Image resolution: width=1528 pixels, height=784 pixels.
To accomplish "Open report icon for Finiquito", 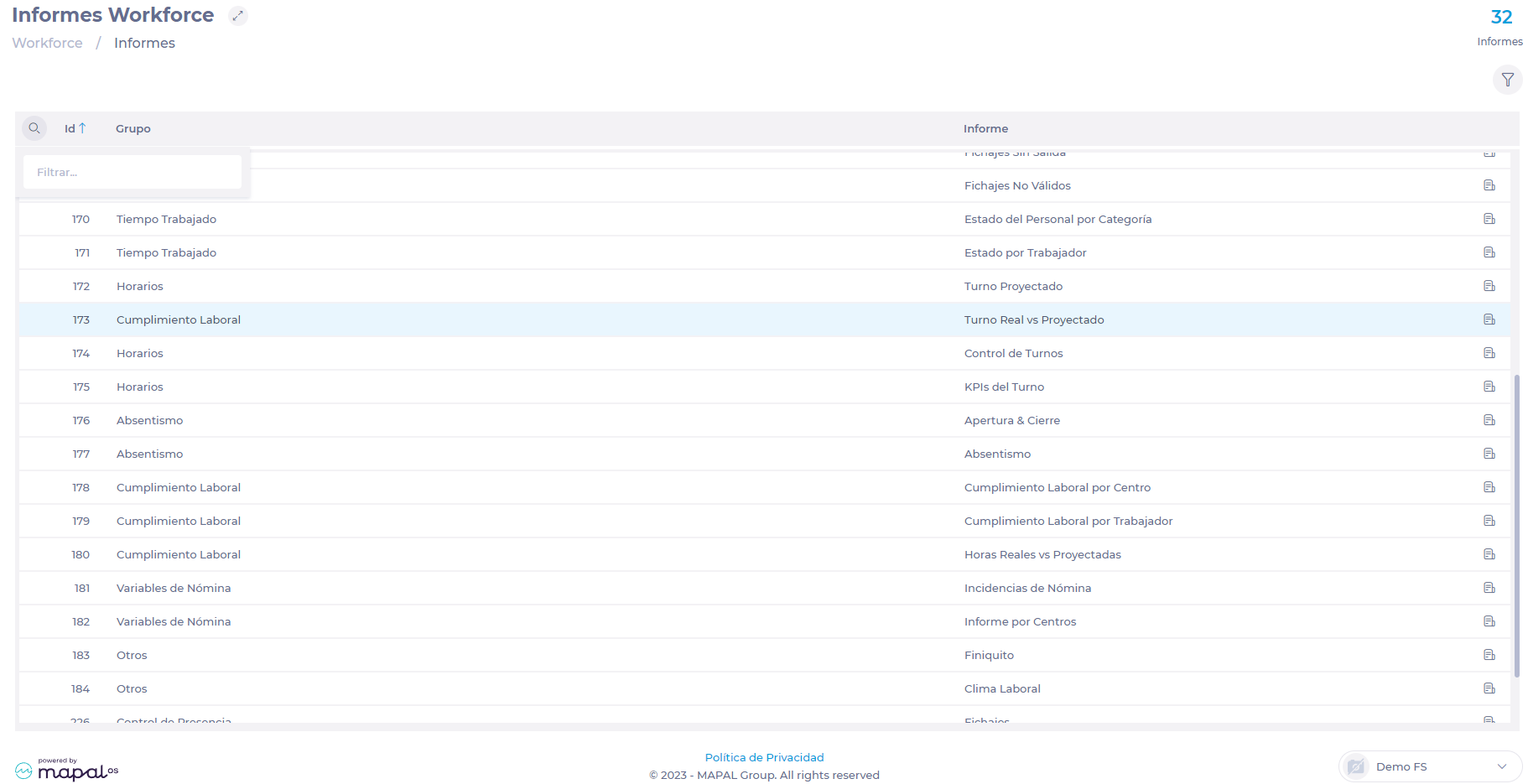I will tap(1489, 655).
